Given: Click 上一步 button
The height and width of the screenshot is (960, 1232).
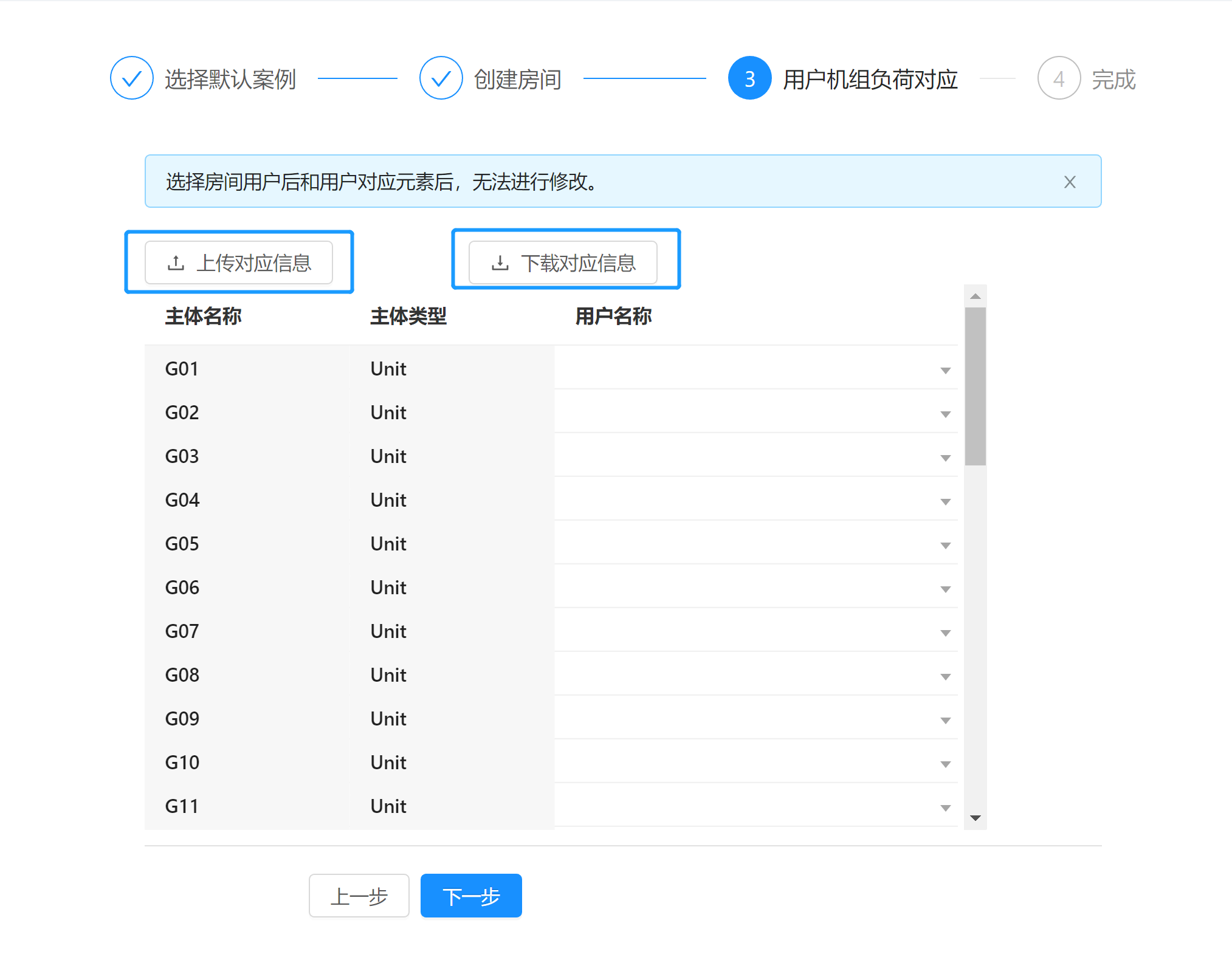Looking at the screenshot, I should click(359, 896).
